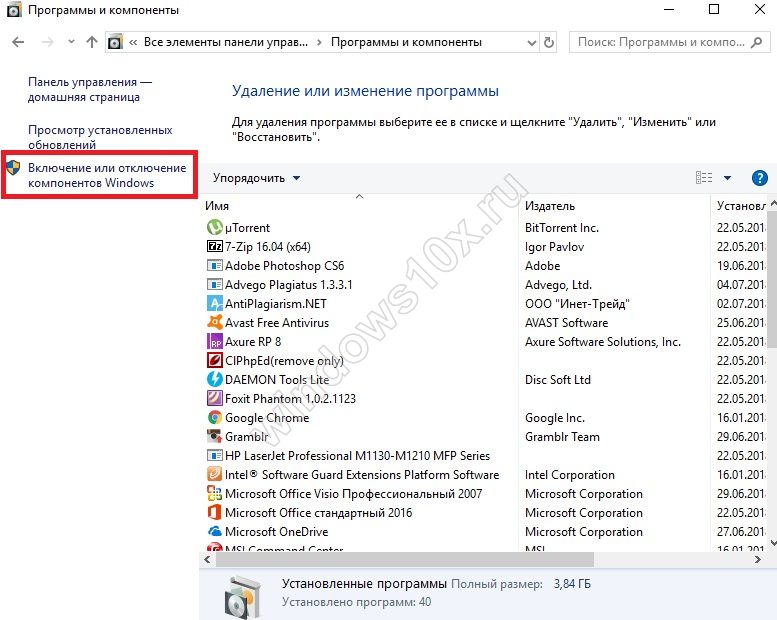Click Программы и компоненты breadcrumb
The height and width of the screenshot is (620, 777).
[406, 42]
